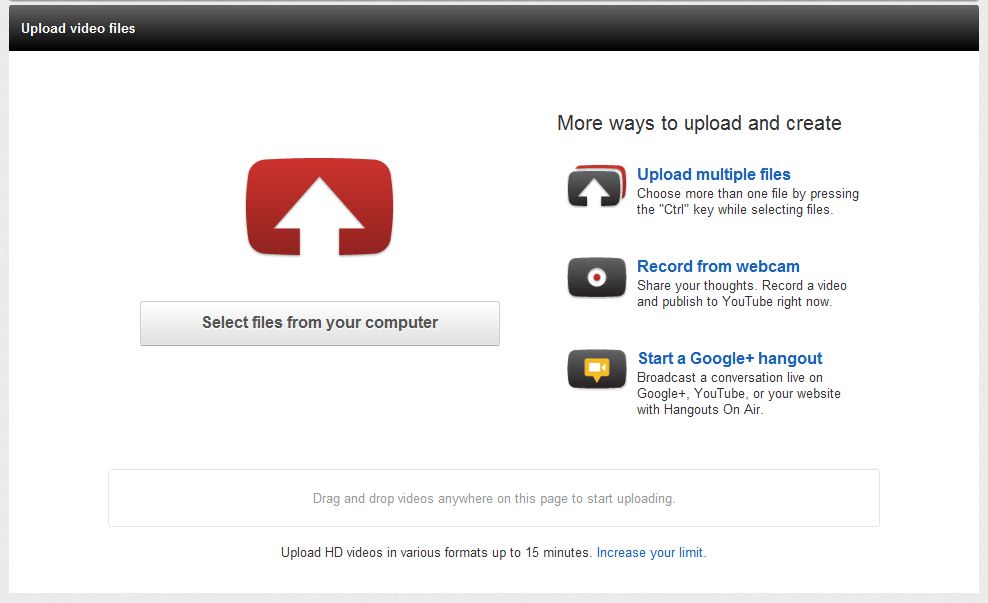Click the Google+ hangout yellow chat icon
The width and height of the screenshot is (988, 603).
pos(597,369)
